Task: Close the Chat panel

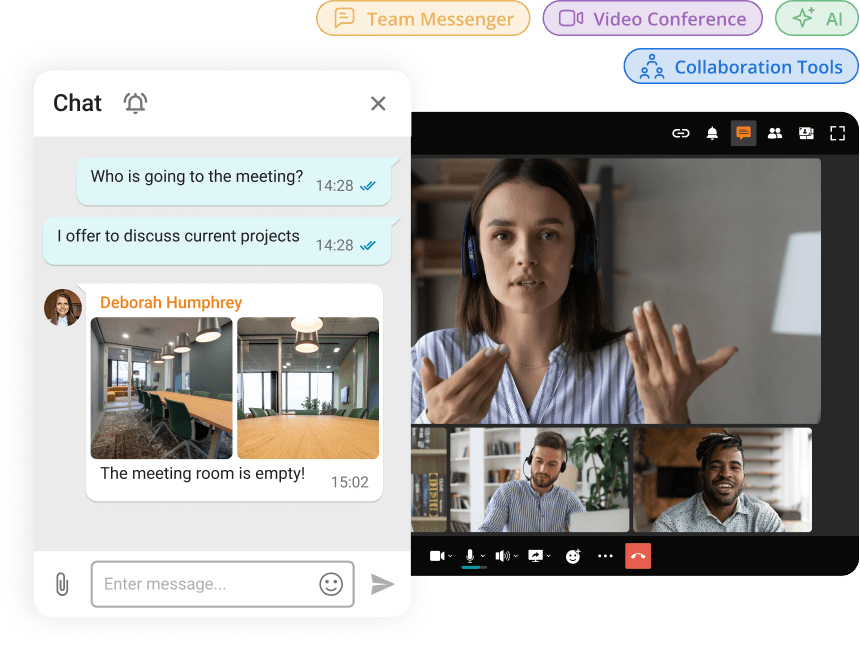Action: [378, 103]
